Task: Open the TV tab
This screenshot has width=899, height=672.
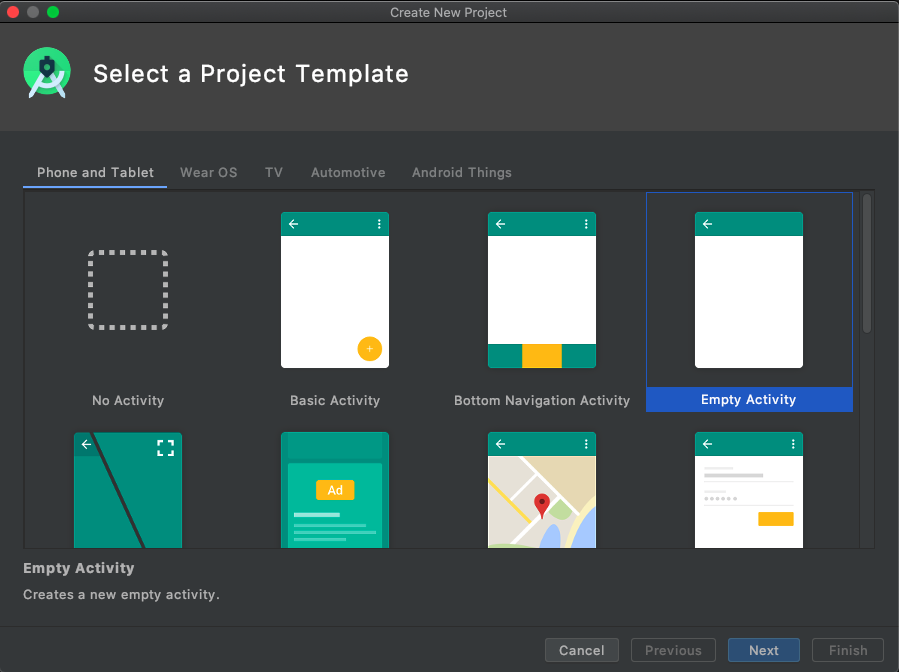Action: pos(274,173)
